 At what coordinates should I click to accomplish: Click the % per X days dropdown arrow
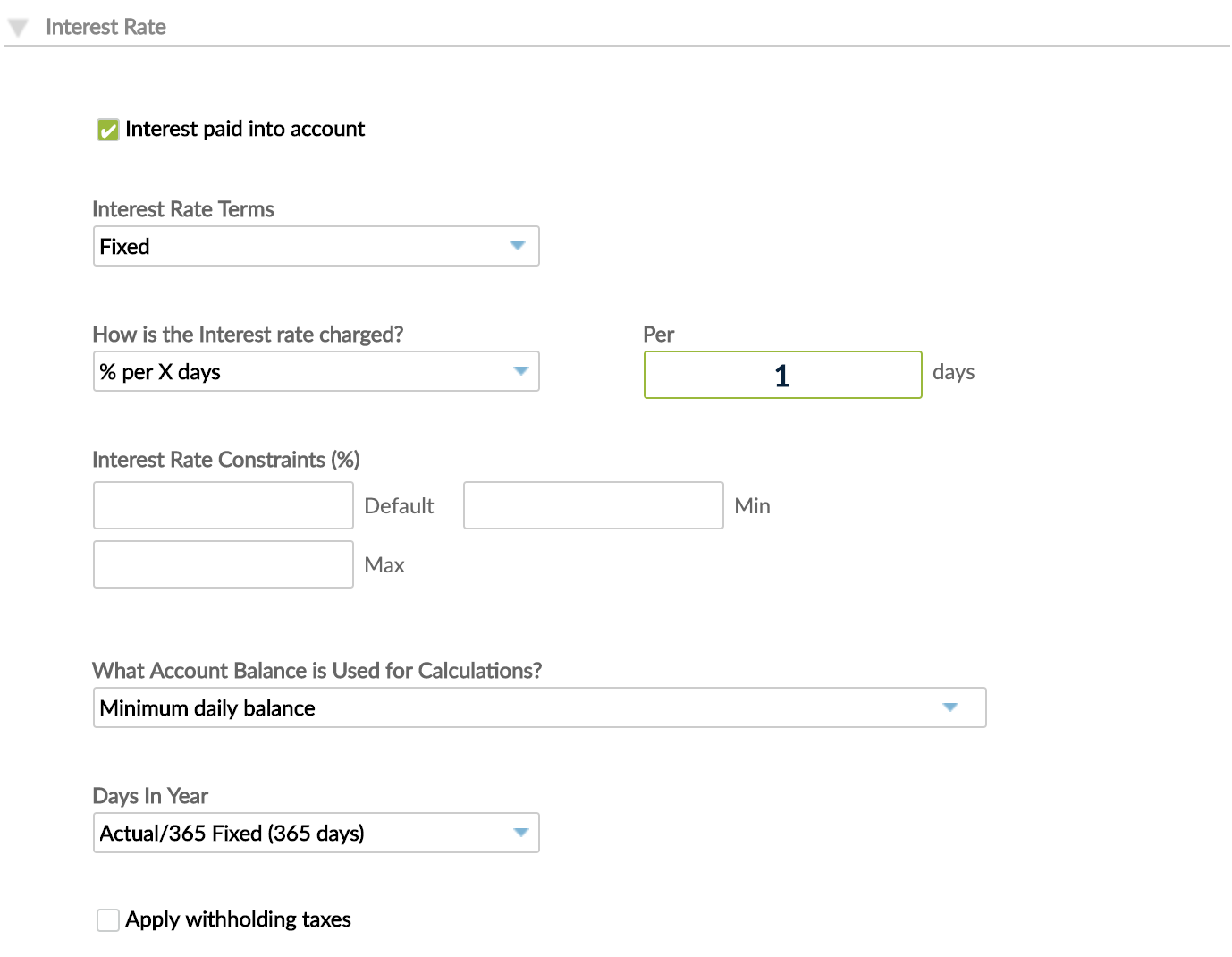(x=519, y=371)
